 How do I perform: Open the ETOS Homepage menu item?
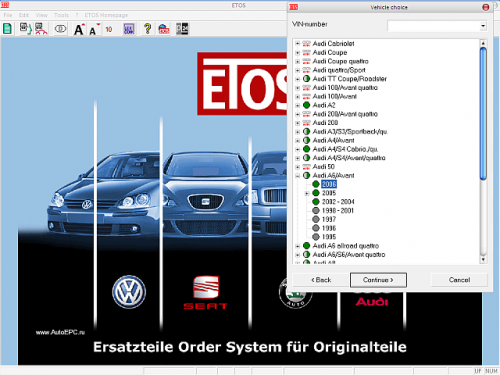pos(106,15)
